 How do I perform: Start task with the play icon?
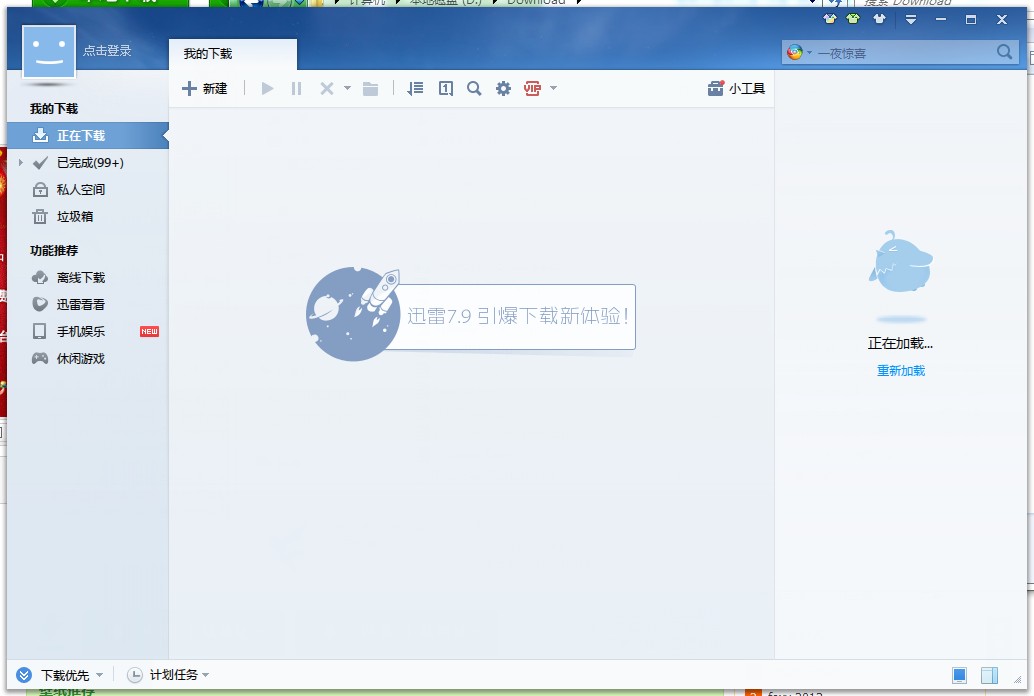pos(267,88)
